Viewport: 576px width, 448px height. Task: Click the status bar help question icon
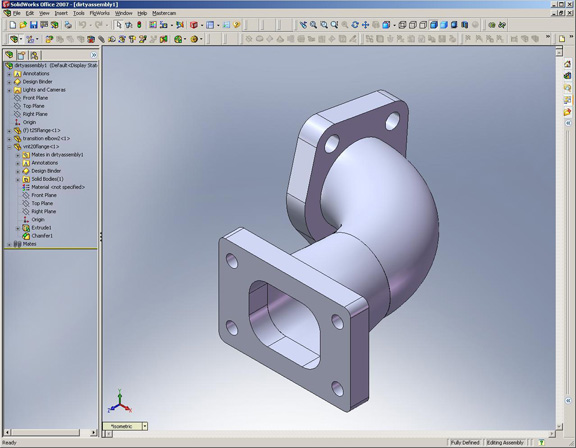pyautogui.click(x=541, y=442)
